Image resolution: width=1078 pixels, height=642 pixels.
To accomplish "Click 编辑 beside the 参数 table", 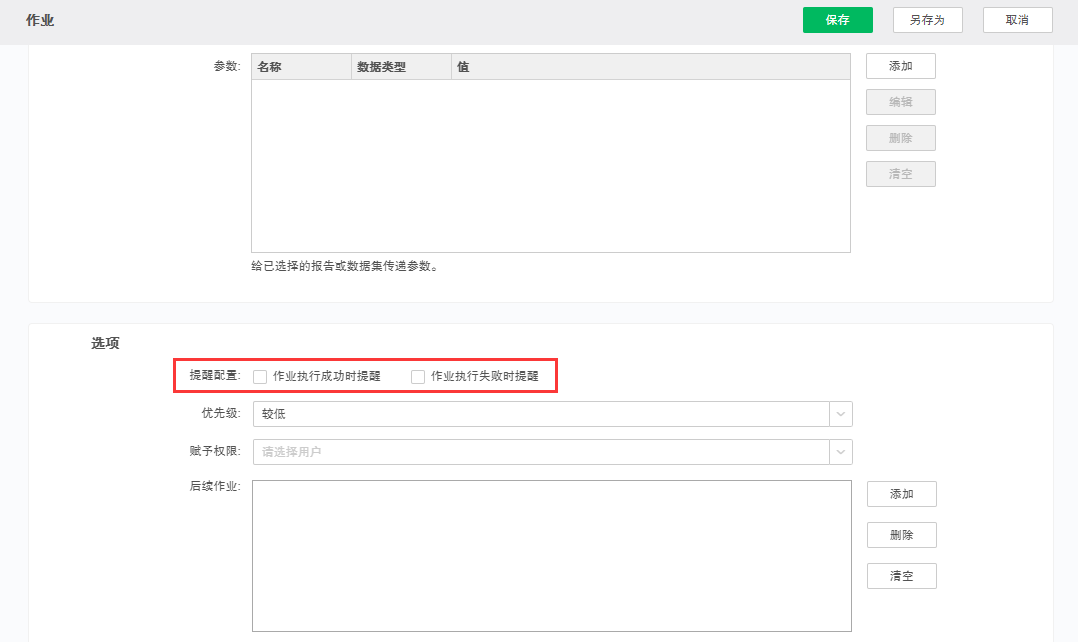I will point(900,102).
